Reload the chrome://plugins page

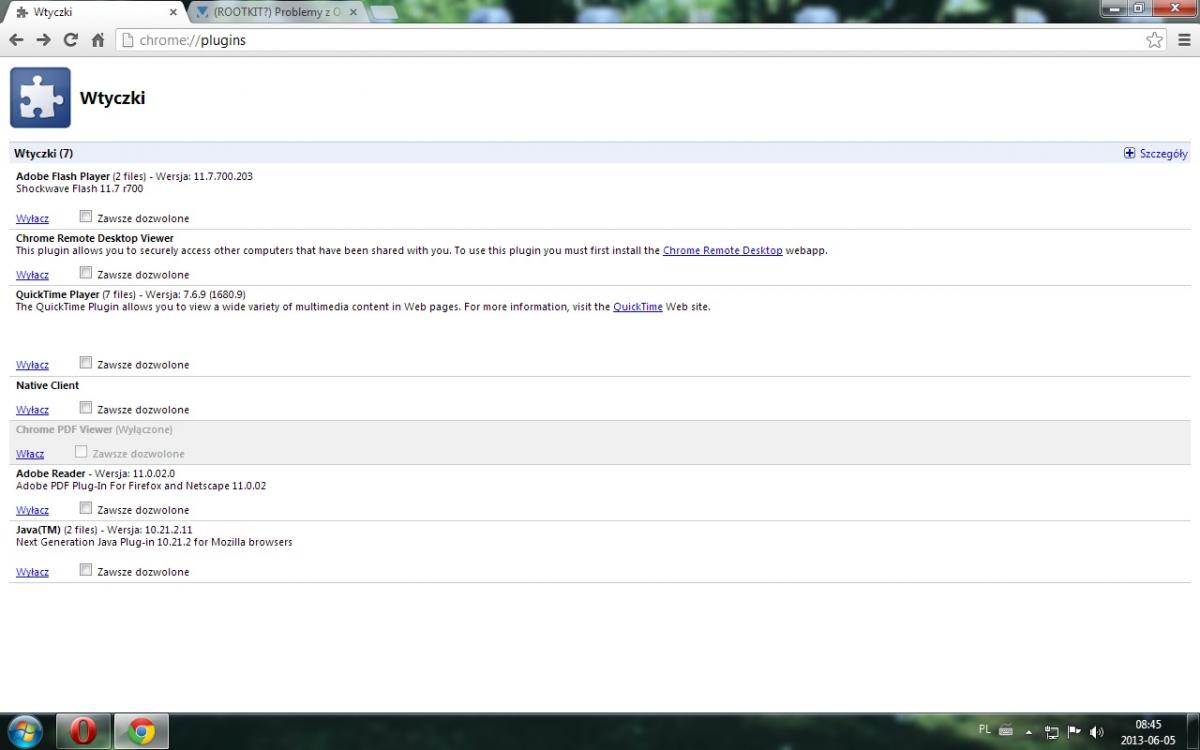[x=70, y=40]
